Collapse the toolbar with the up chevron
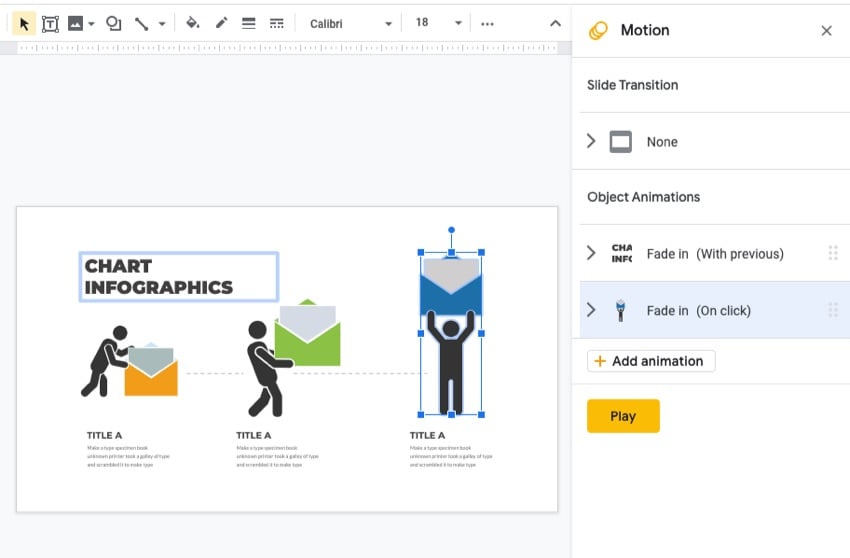The image size is (850, 558). pyautogui.click(x=556, y=23)
